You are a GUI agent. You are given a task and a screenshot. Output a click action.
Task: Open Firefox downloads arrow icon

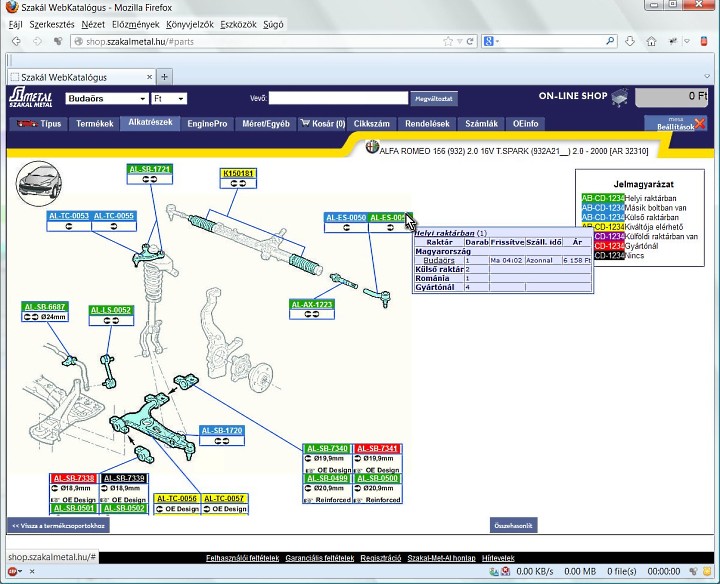[x=630, y=41]
